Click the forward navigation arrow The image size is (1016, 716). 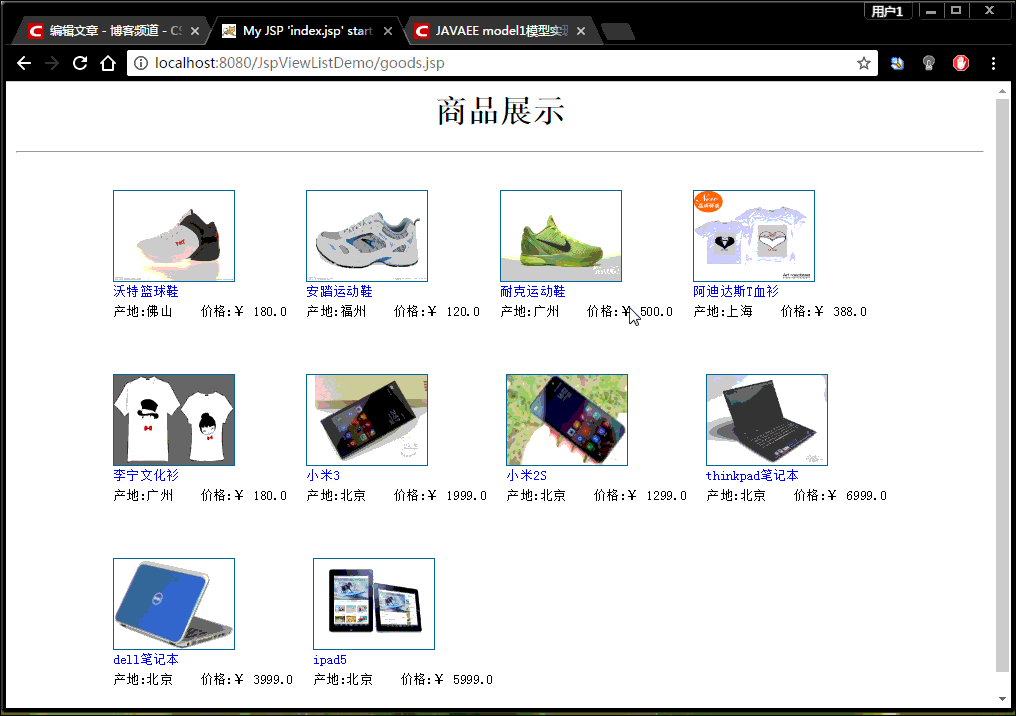52,63
